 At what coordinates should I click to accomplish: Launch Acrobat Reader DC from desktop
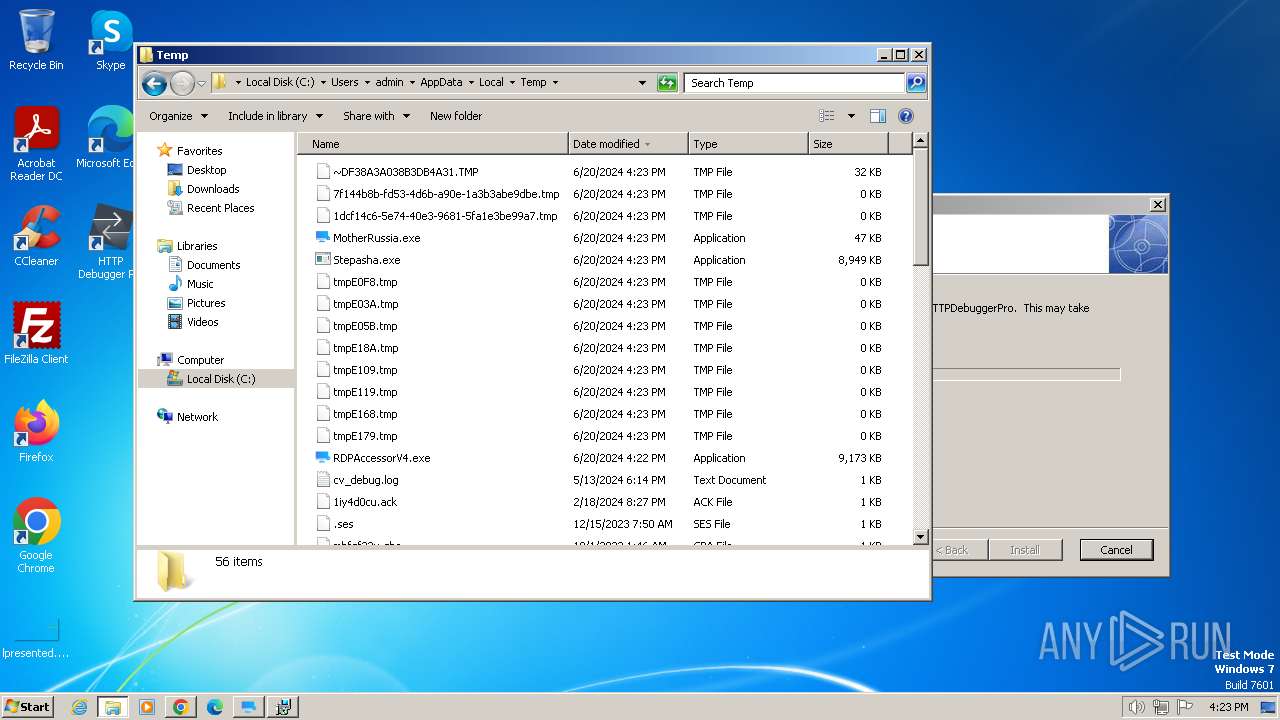coord(36,144)
